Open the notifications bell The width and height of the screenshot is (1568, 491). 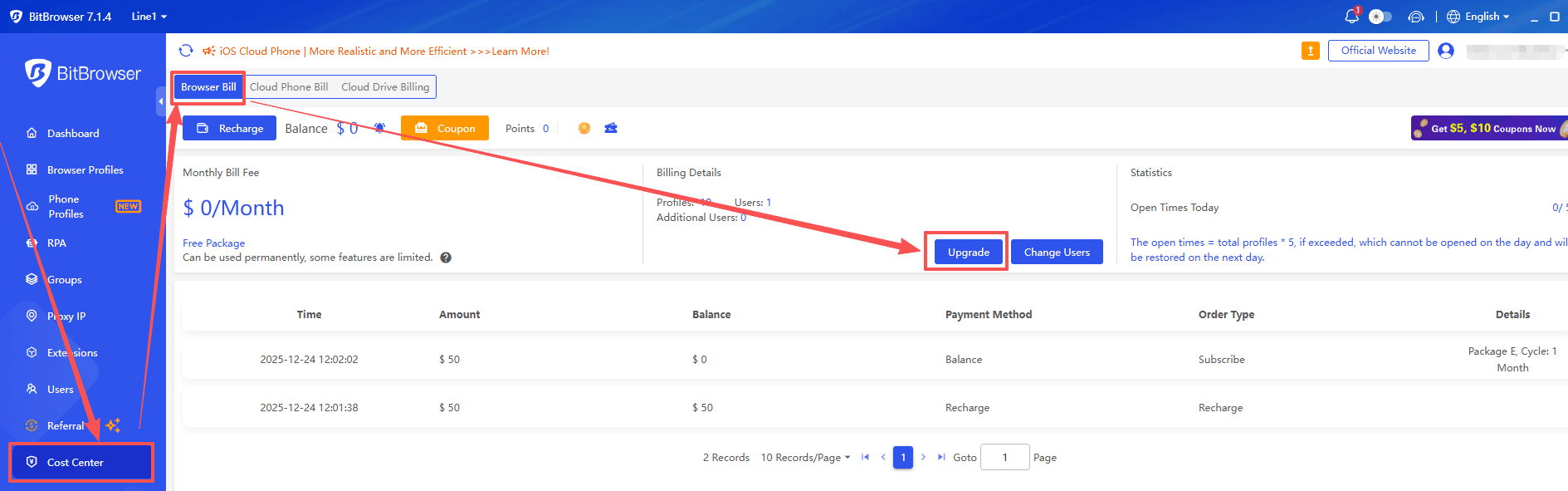pos(1351,17)
